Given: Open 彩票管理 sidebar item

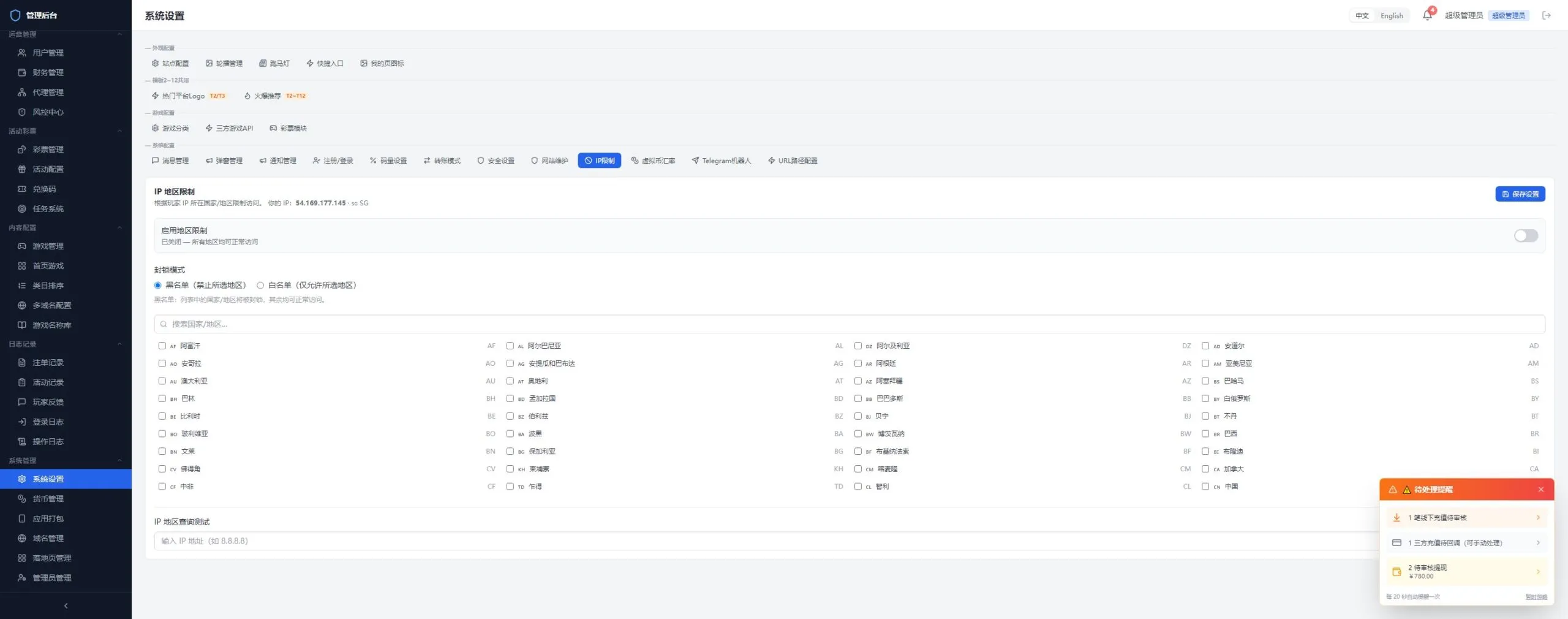Looking at the screenshot, I should [x=66, y=150].
